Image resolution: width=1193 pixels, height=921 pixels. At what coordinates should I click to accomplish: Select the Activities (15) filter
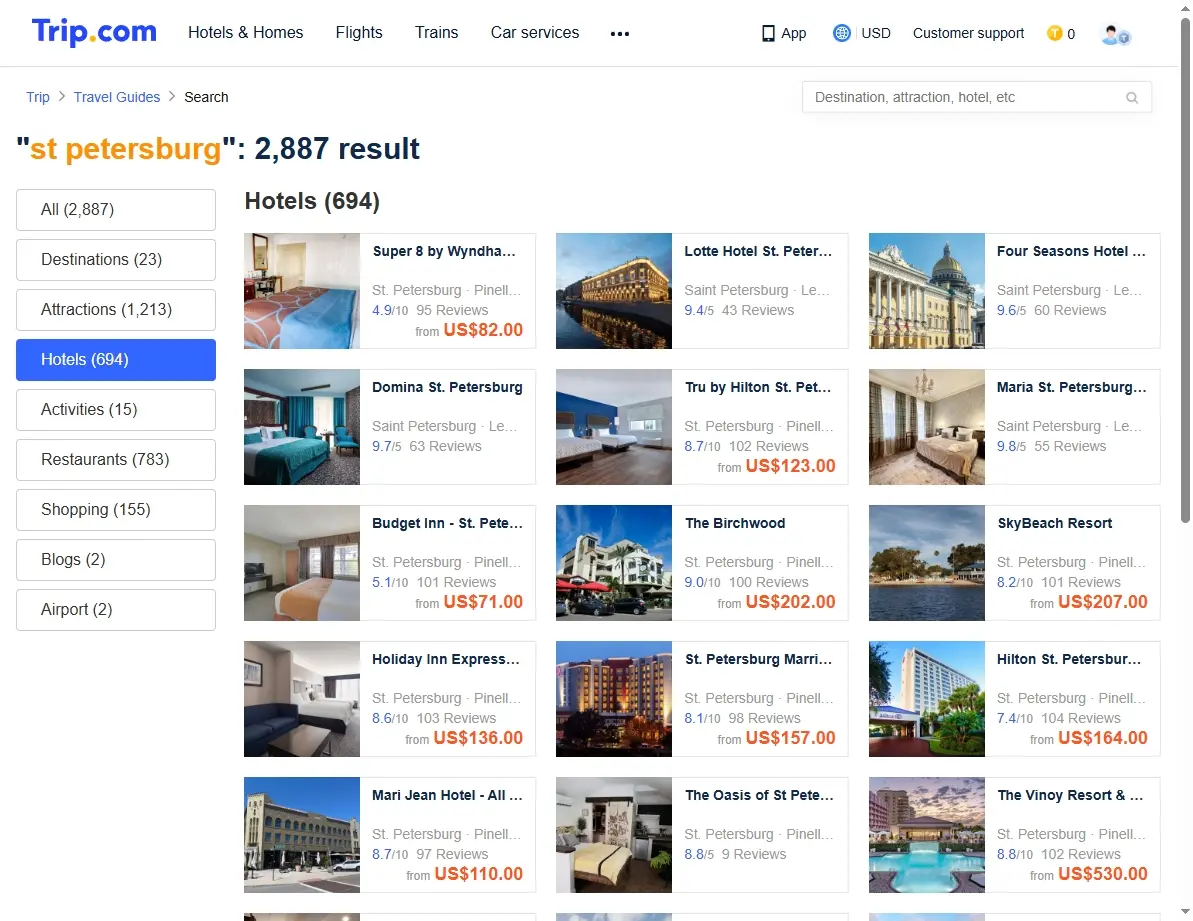pyautogui.click(x=116, y=410)
